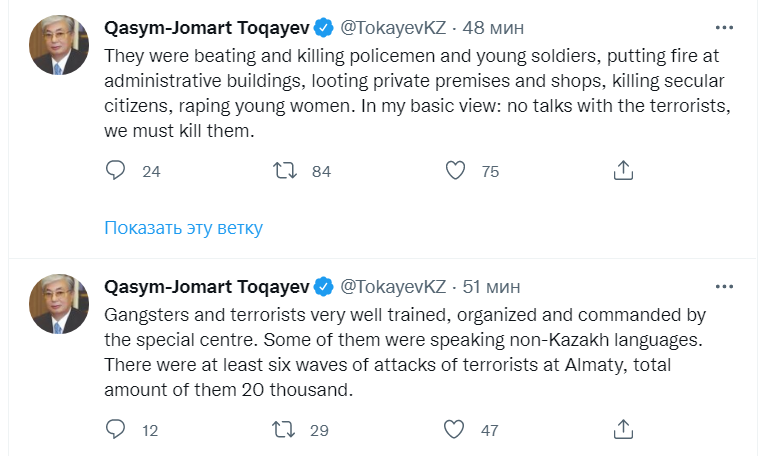The width and height of the screenshot is (762, 456).
Task: Open profile avatar on the second tweet
Action: (59, 305)
